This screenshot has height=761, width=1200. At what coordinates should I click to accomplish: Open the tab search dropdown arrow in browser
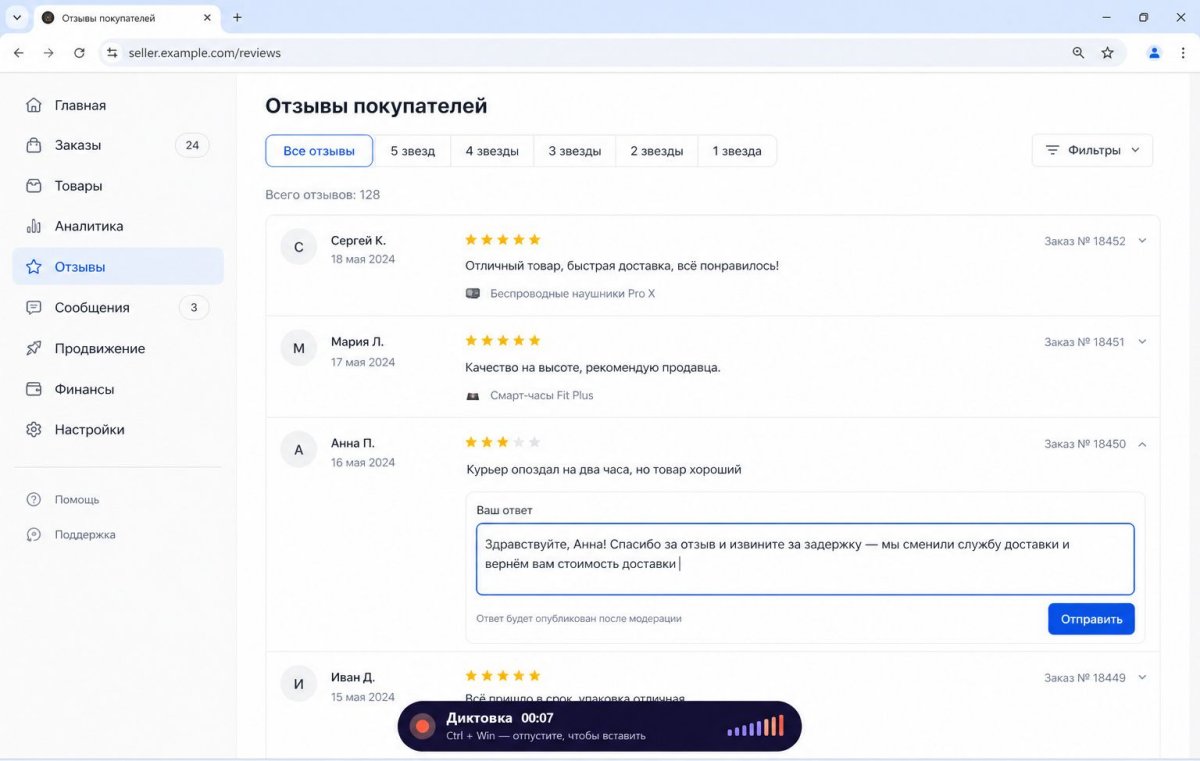(17, 17)
